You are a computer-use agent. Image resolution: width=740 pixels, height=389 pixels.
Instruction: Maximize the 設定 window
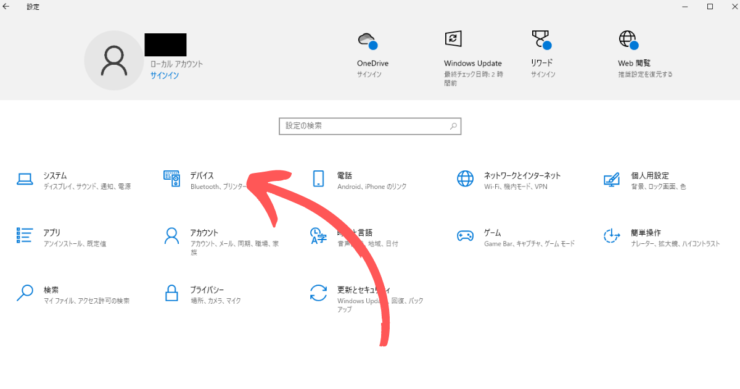point(710,7)
